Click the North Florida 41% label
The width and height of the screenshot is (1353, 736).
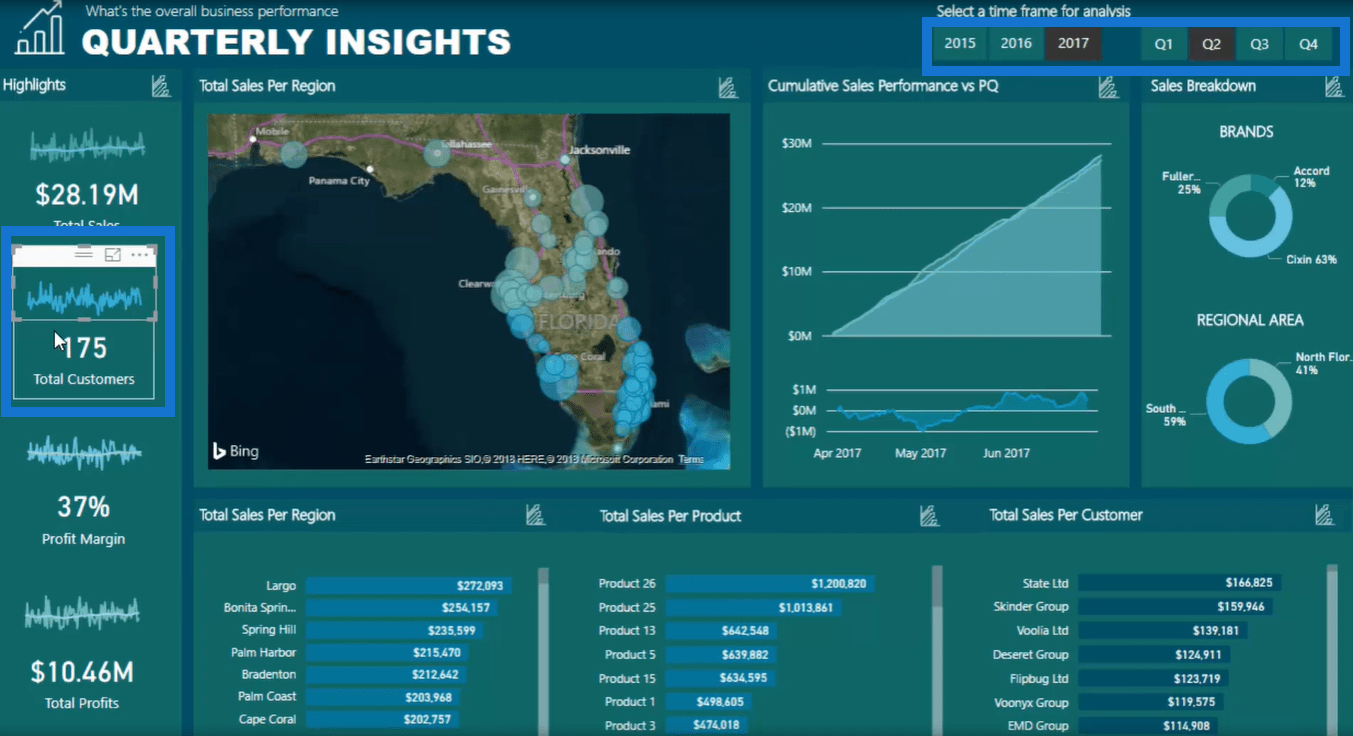1323,363
